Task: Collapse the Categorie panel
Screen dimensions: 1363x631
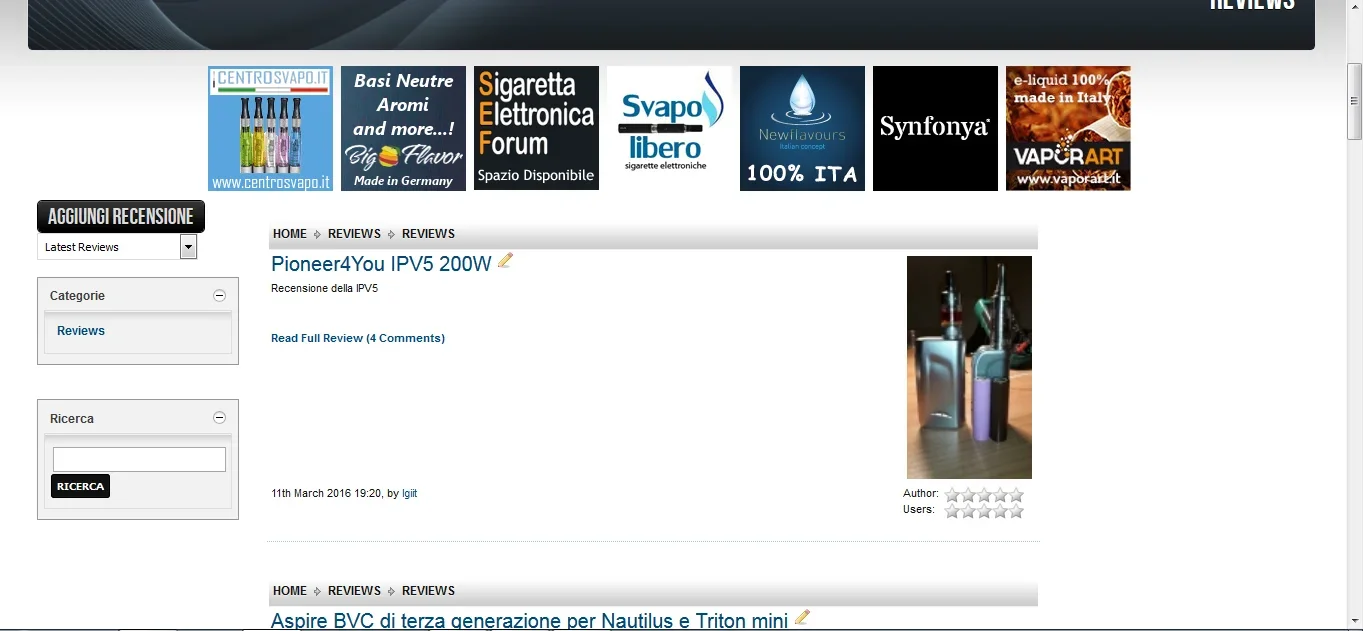Action: tap(219, 295)
